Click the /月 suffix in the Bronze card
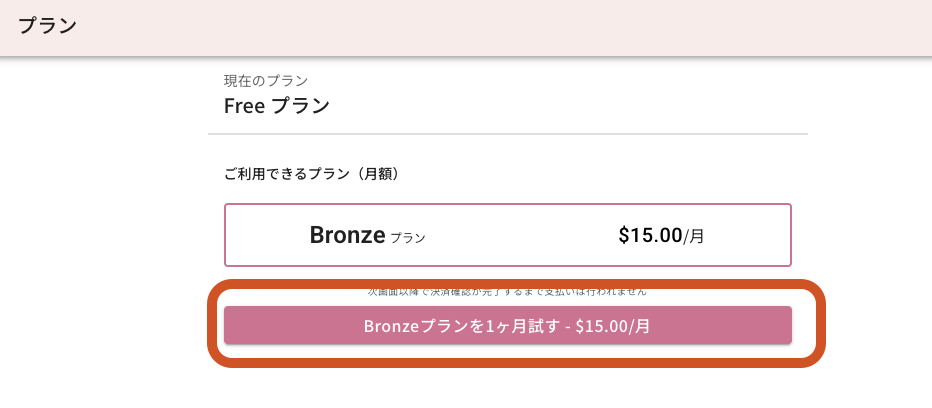The image size is (932, 408). pos(693,237)
